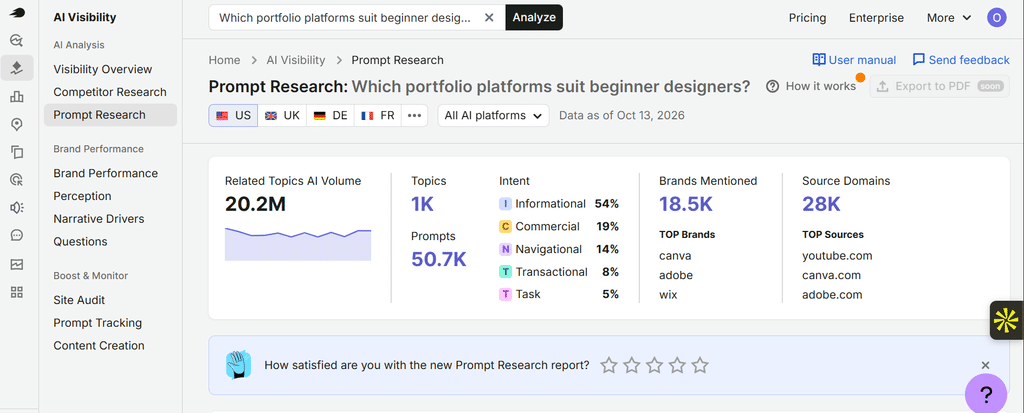Click the prompt search input field
The height and width of the screenshot is (413, 1024).
345,18
